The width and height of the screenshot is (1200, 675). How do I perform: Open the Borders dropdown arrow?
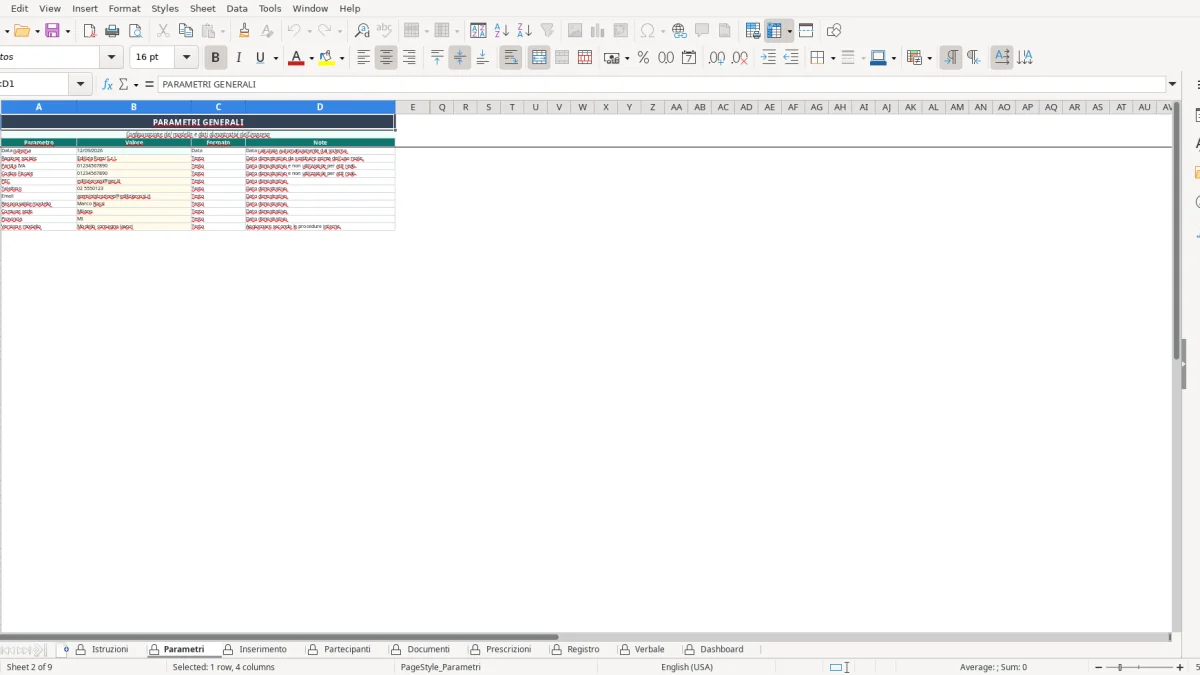coord(832,58)
